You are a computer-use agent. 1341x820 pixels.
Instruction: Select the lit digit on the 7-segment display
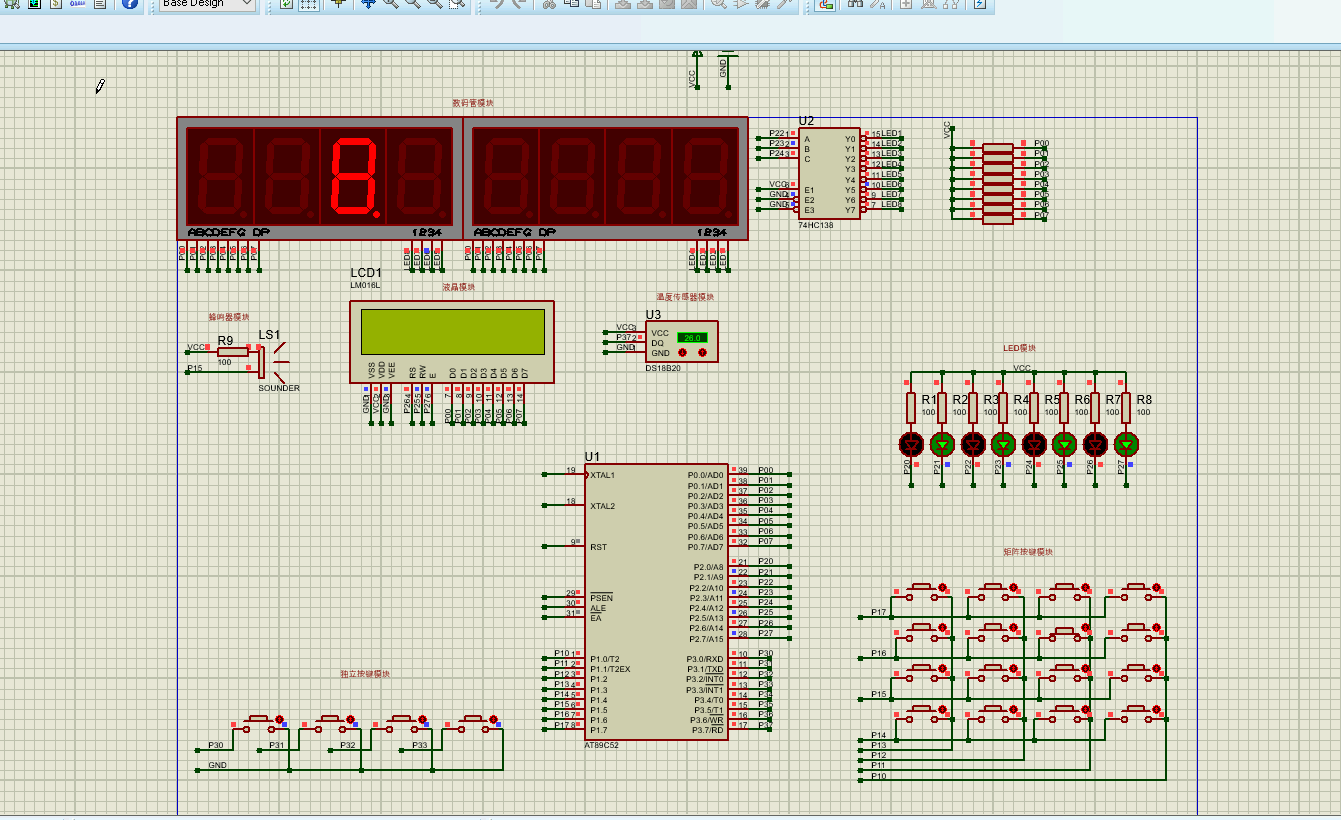pos(354,176)
